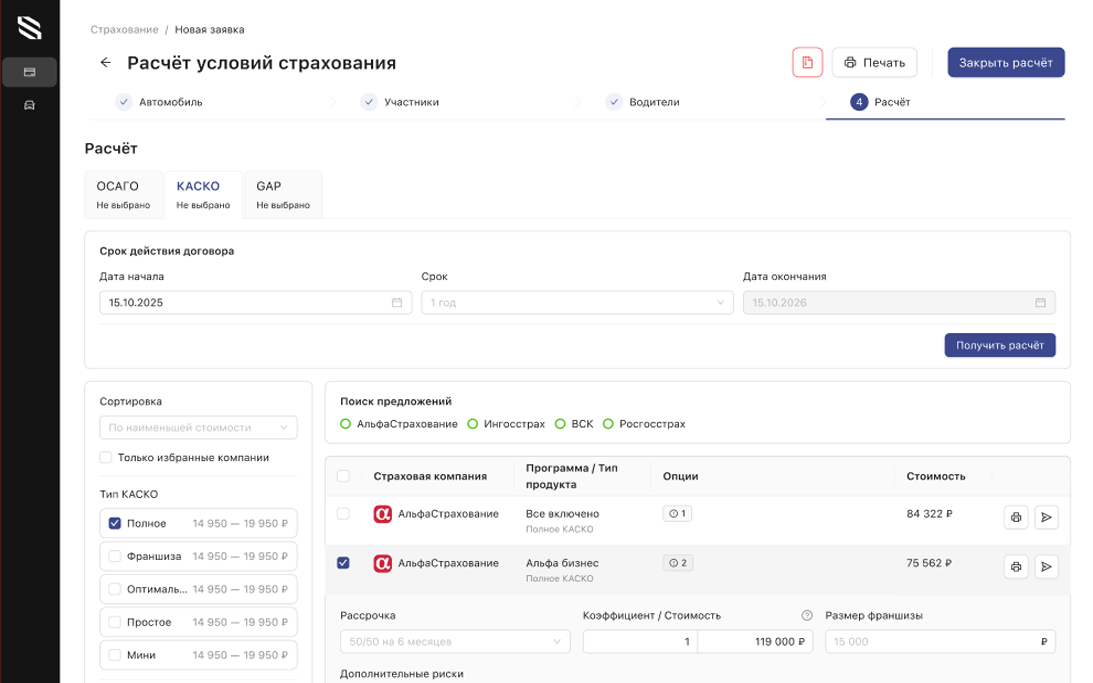Open the car section in sidebar
Image resolution: width=1093 pixels, height=683 pixels.
pyautogui.click(x=29, y=105)
